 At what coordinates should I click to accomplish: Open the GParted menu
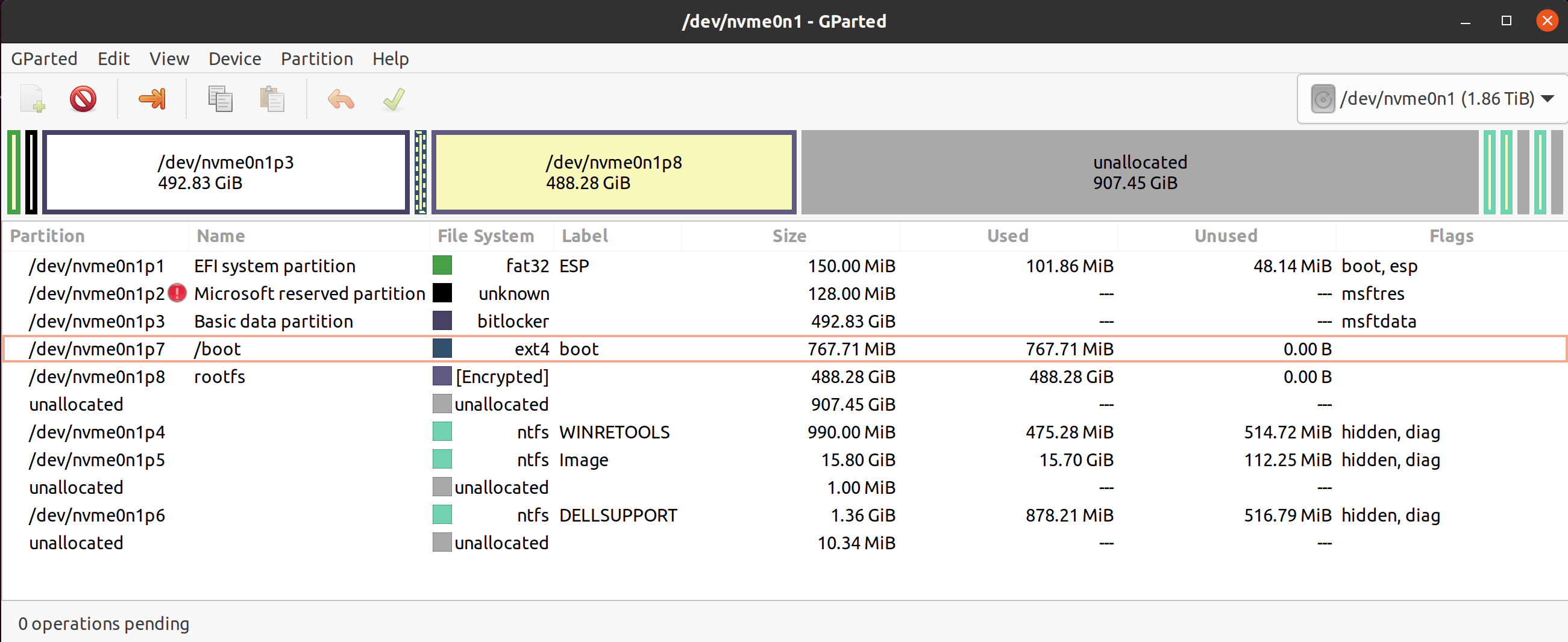44,58
